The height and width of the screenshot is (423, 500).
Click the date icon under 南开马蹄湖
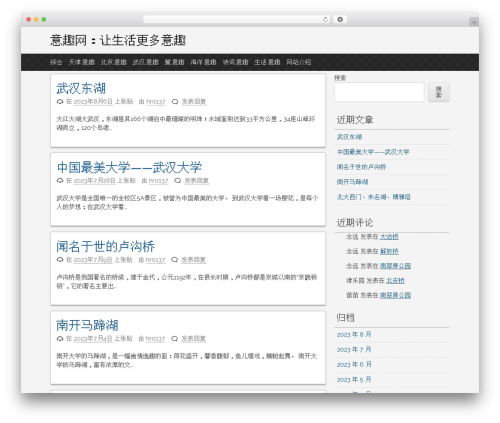60,339
